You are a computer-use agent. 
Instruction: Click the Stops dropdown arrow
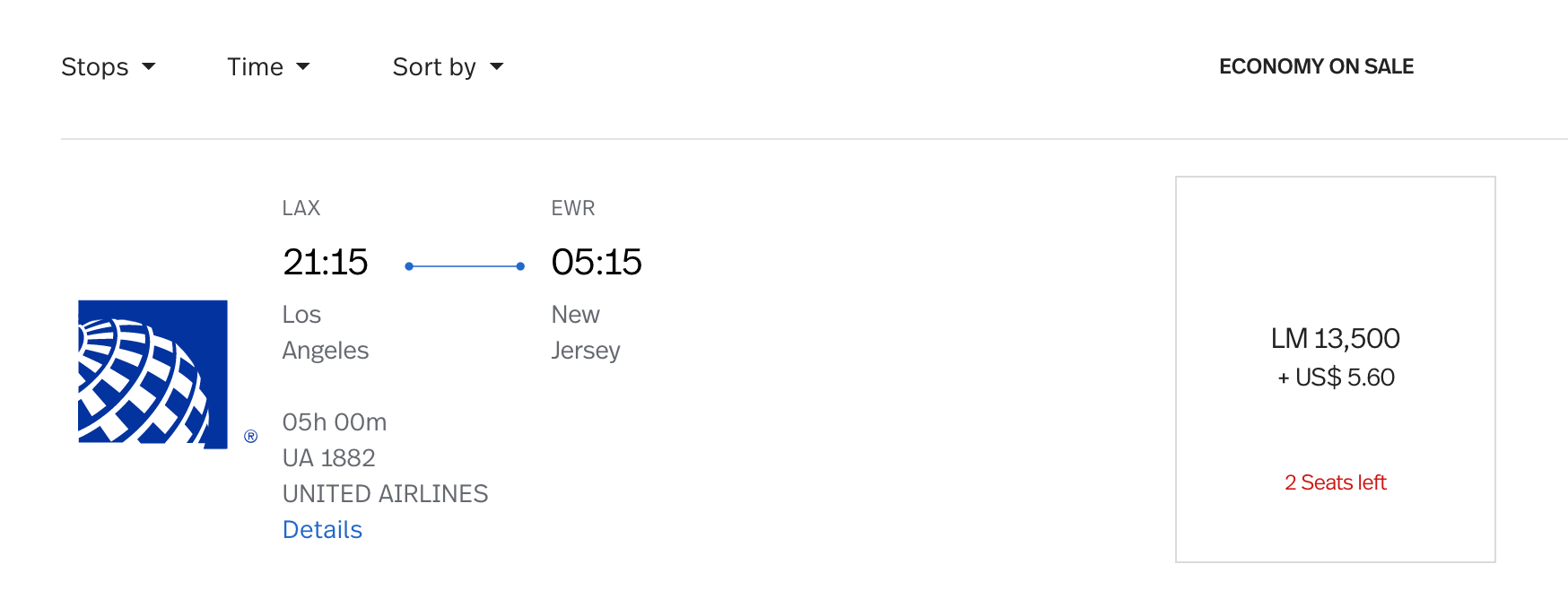tap(149, 67)
